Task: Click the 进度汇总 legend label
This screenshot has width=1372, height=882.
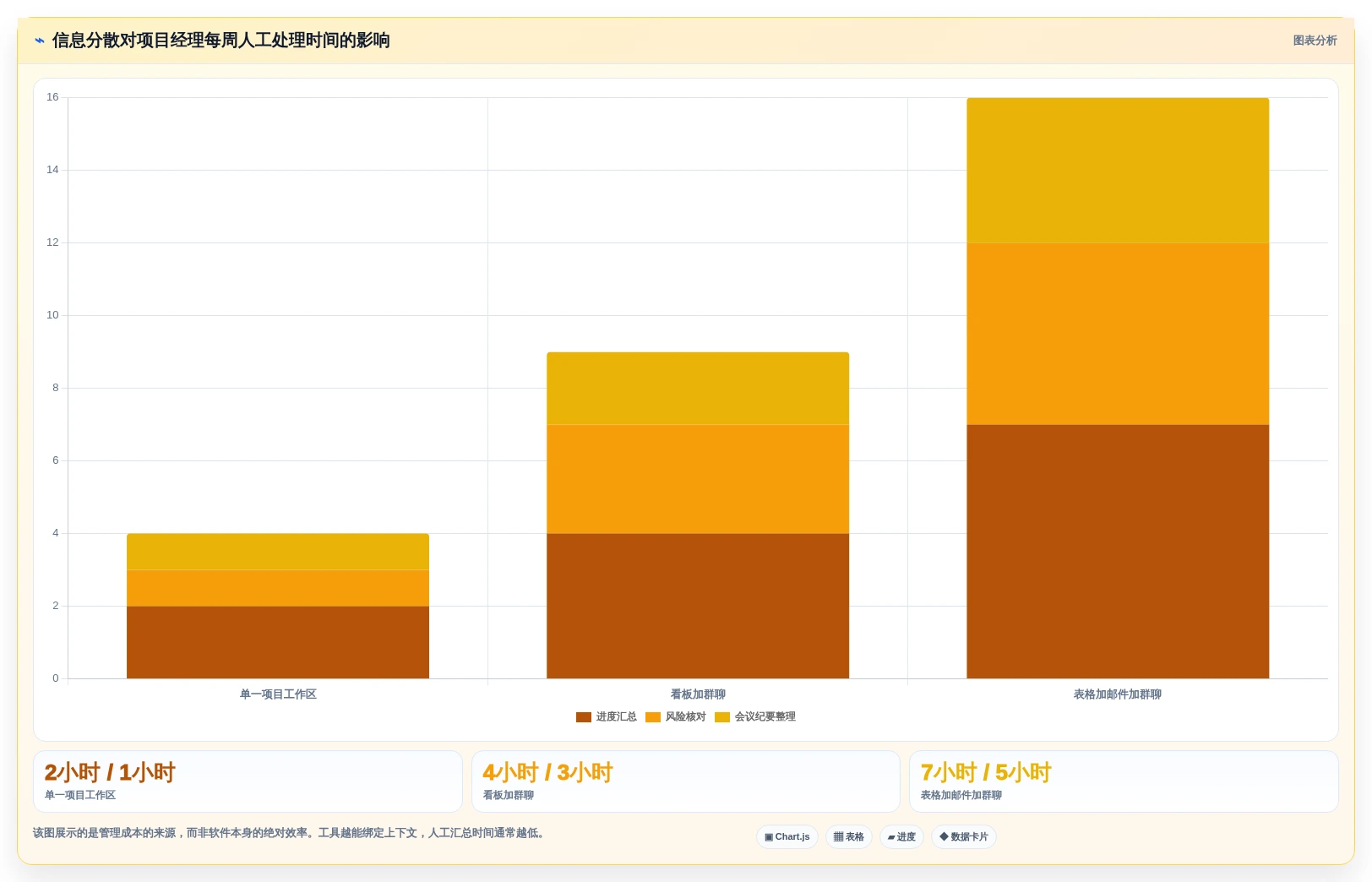Action: (x=616, y=717)
